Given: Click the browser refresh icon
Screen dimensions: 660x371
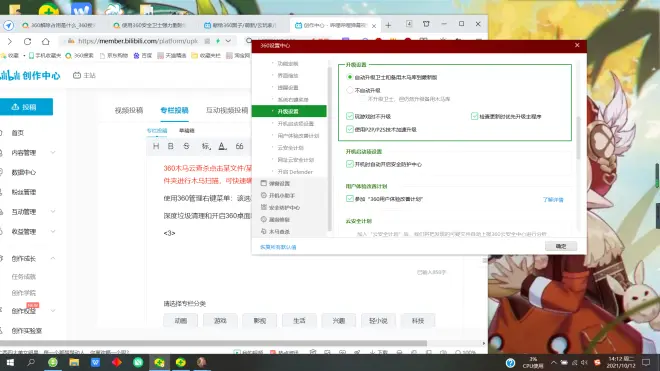Looking at the screenshot, I should [27, 41].
